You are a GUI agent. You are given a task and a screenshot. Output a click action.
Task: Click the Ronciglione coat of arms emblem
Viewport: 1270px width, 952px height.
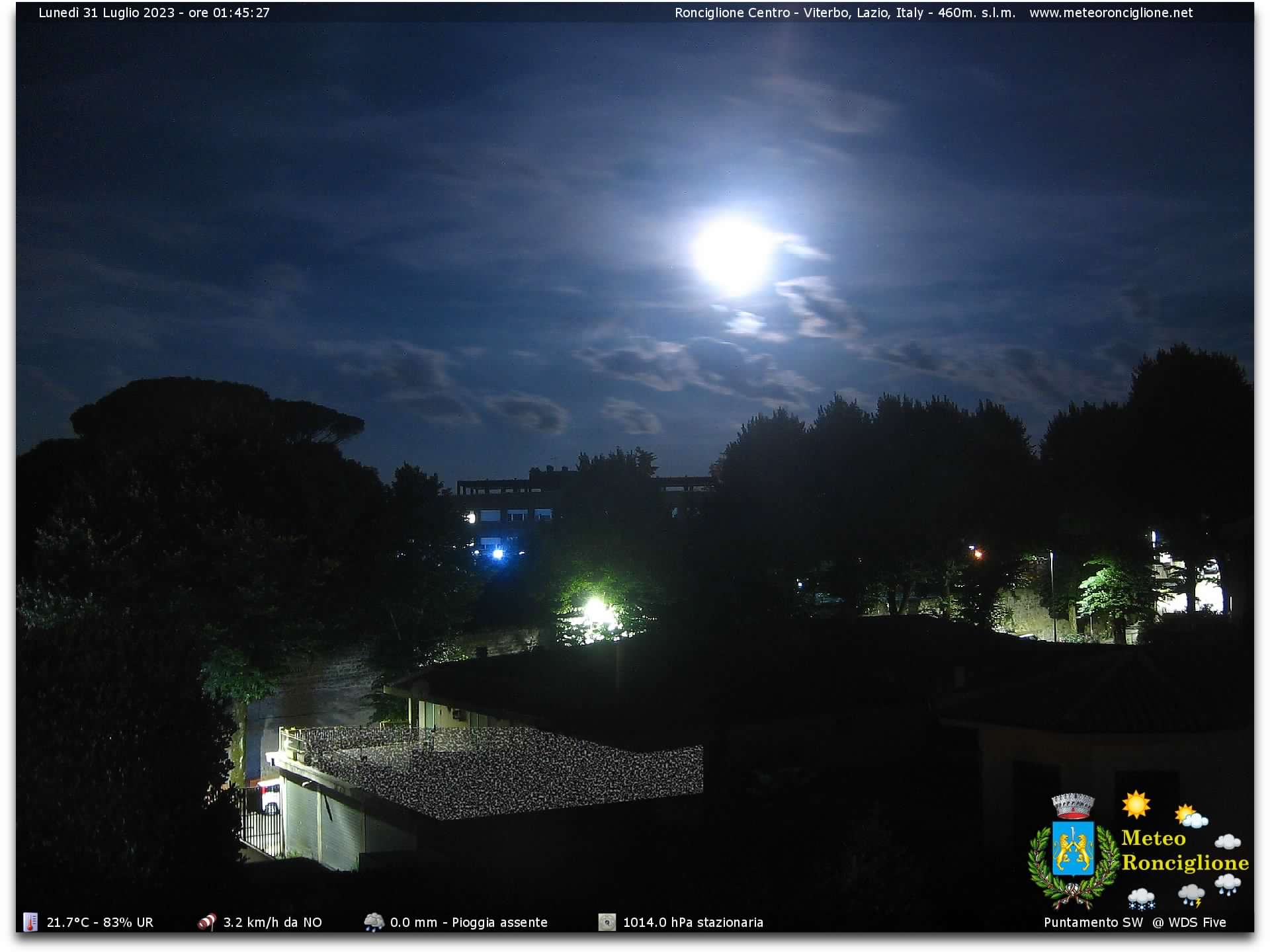[x=1072, y=850]
